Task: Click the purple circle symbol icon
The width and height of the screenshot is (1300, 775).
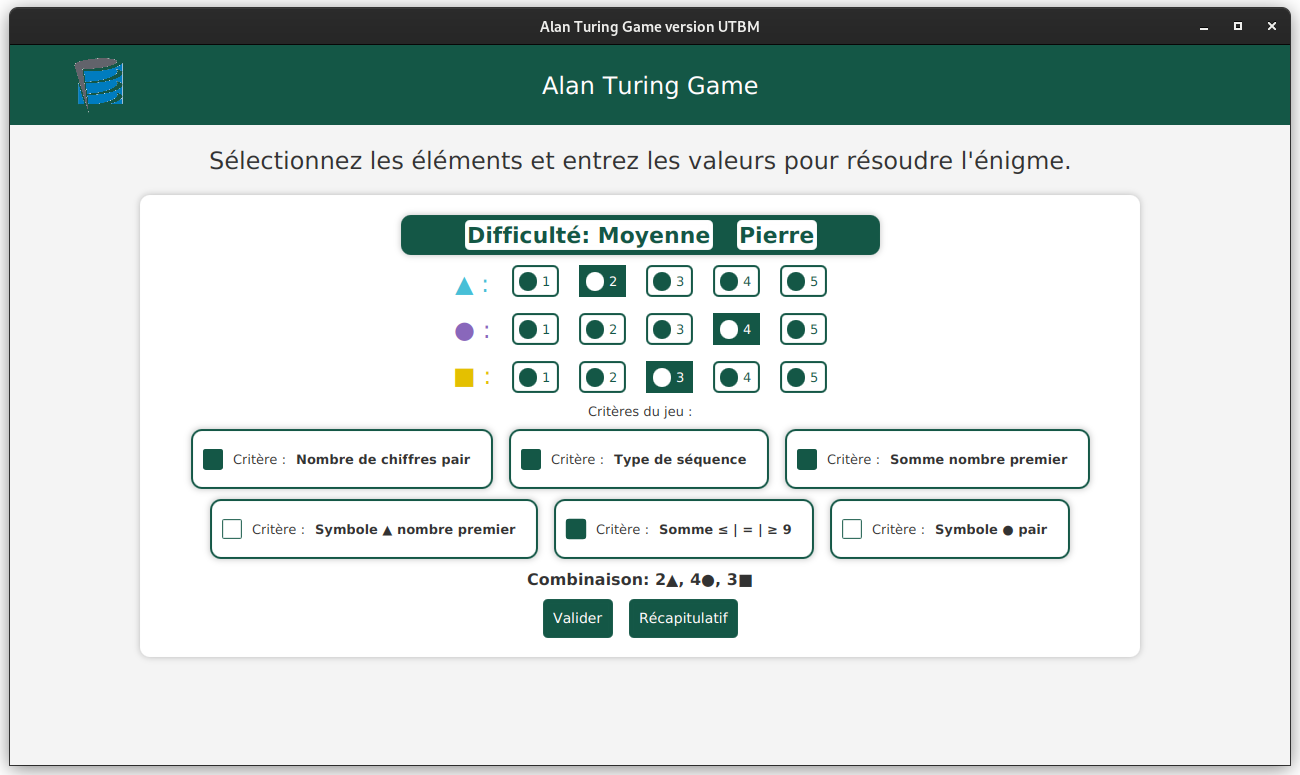Action: click(464, 332)
